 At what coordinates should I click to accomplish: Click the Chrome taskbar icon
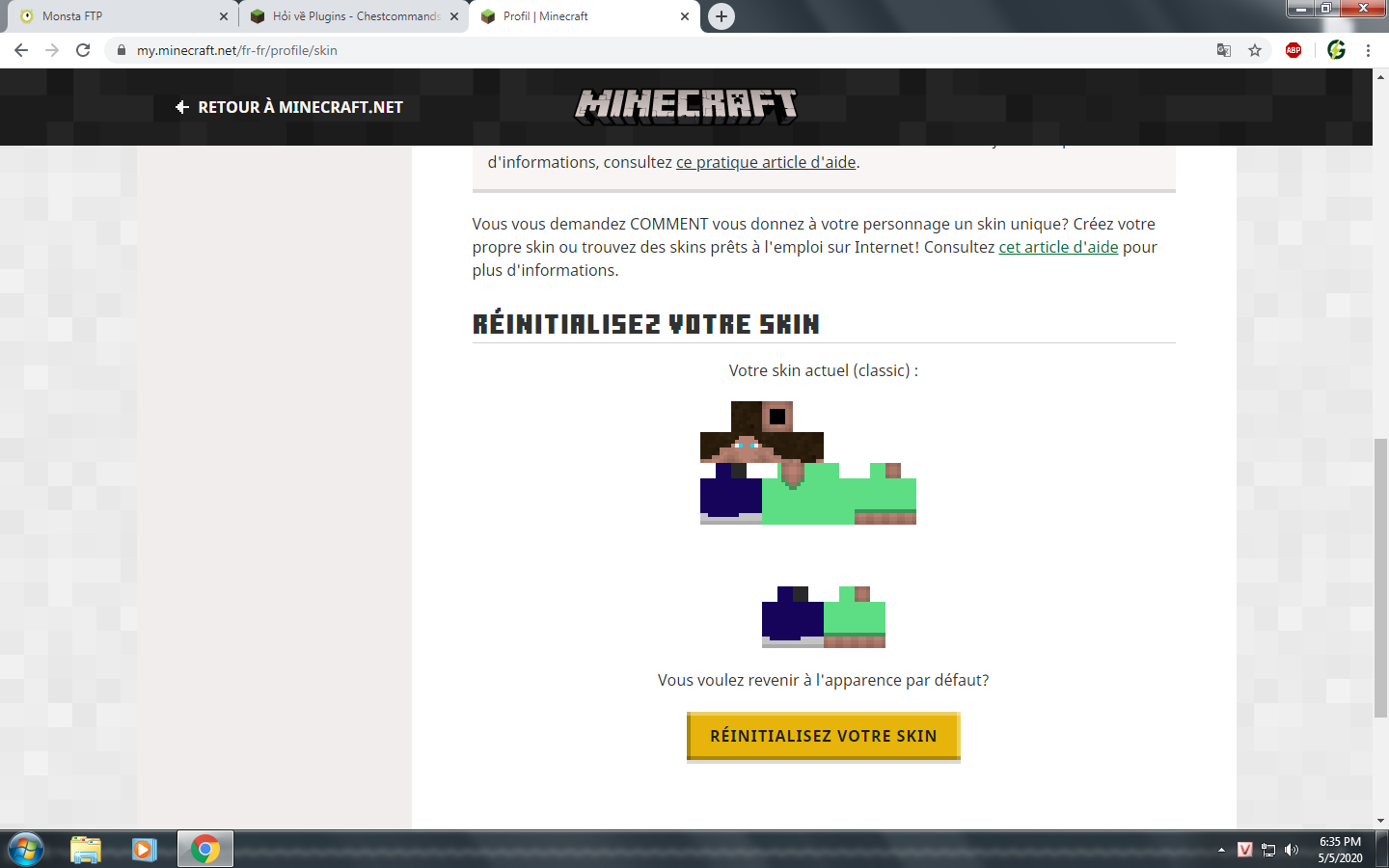click(x=204, y=850)
